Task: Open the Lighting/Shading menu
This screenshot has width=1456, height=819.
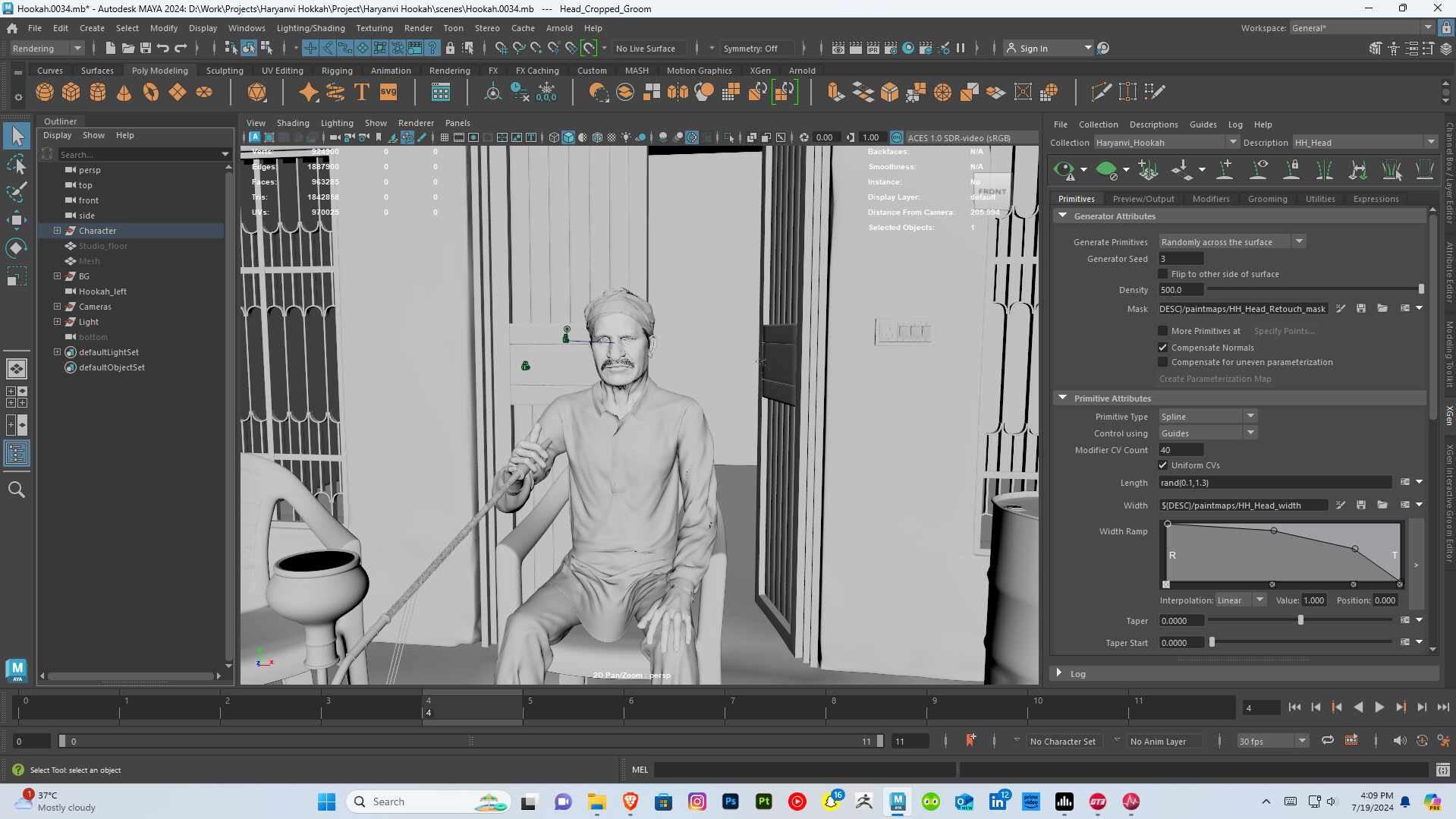Action: tap(310, 28)
